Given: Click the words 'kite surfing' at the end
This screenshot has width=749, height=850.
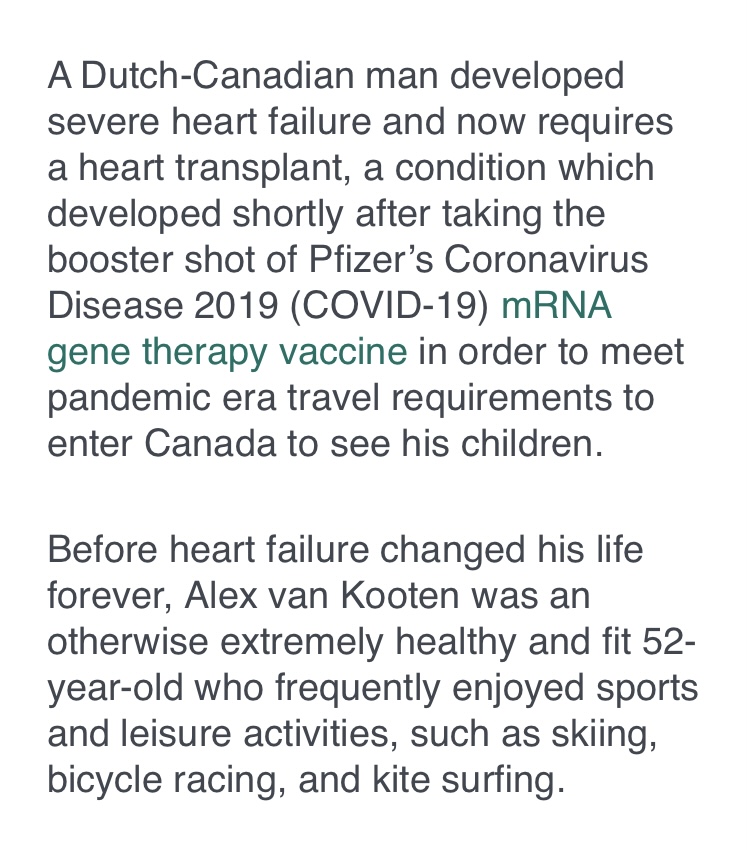Looking at the screenshot, I should click(x=464, y=781).
